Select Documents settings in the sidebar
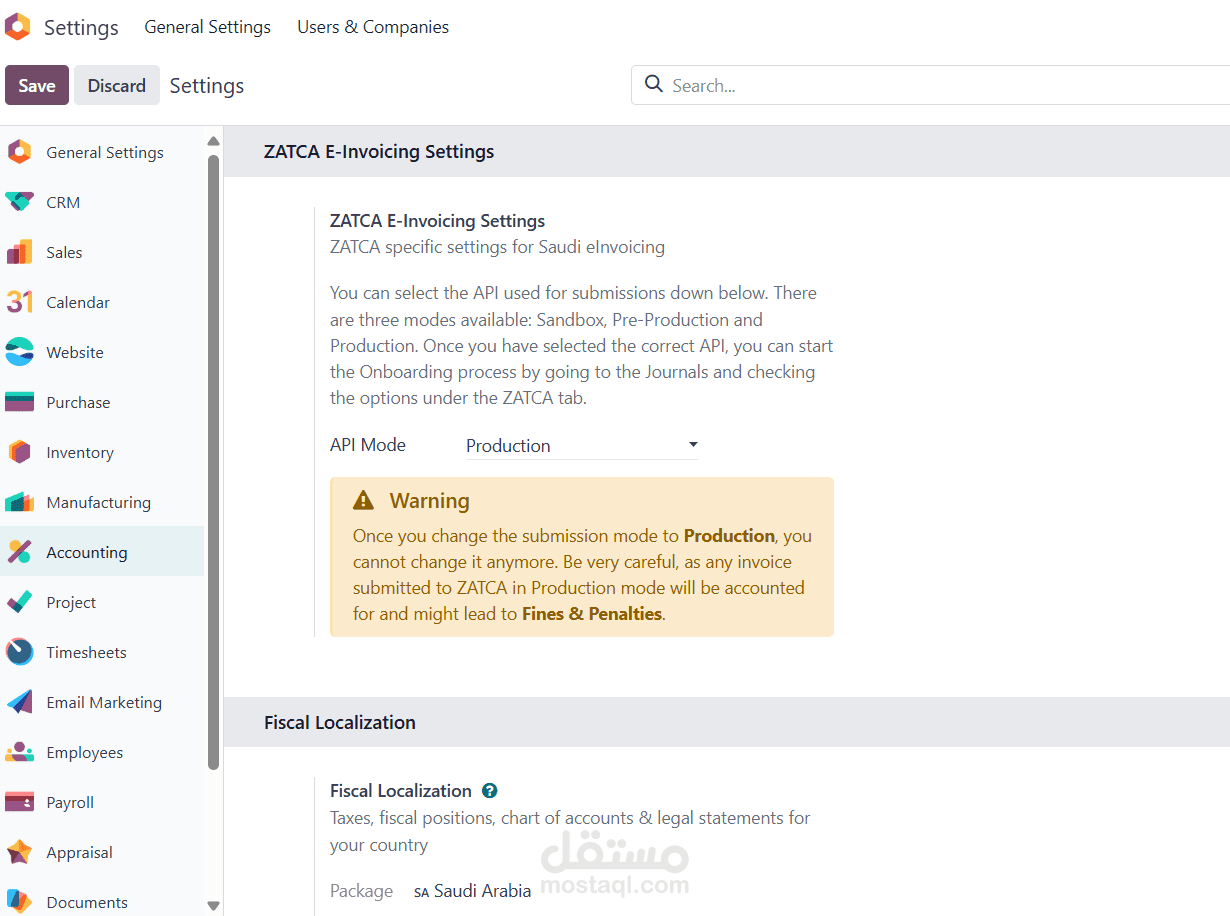 pyautogui.click(x=102, y=899)
